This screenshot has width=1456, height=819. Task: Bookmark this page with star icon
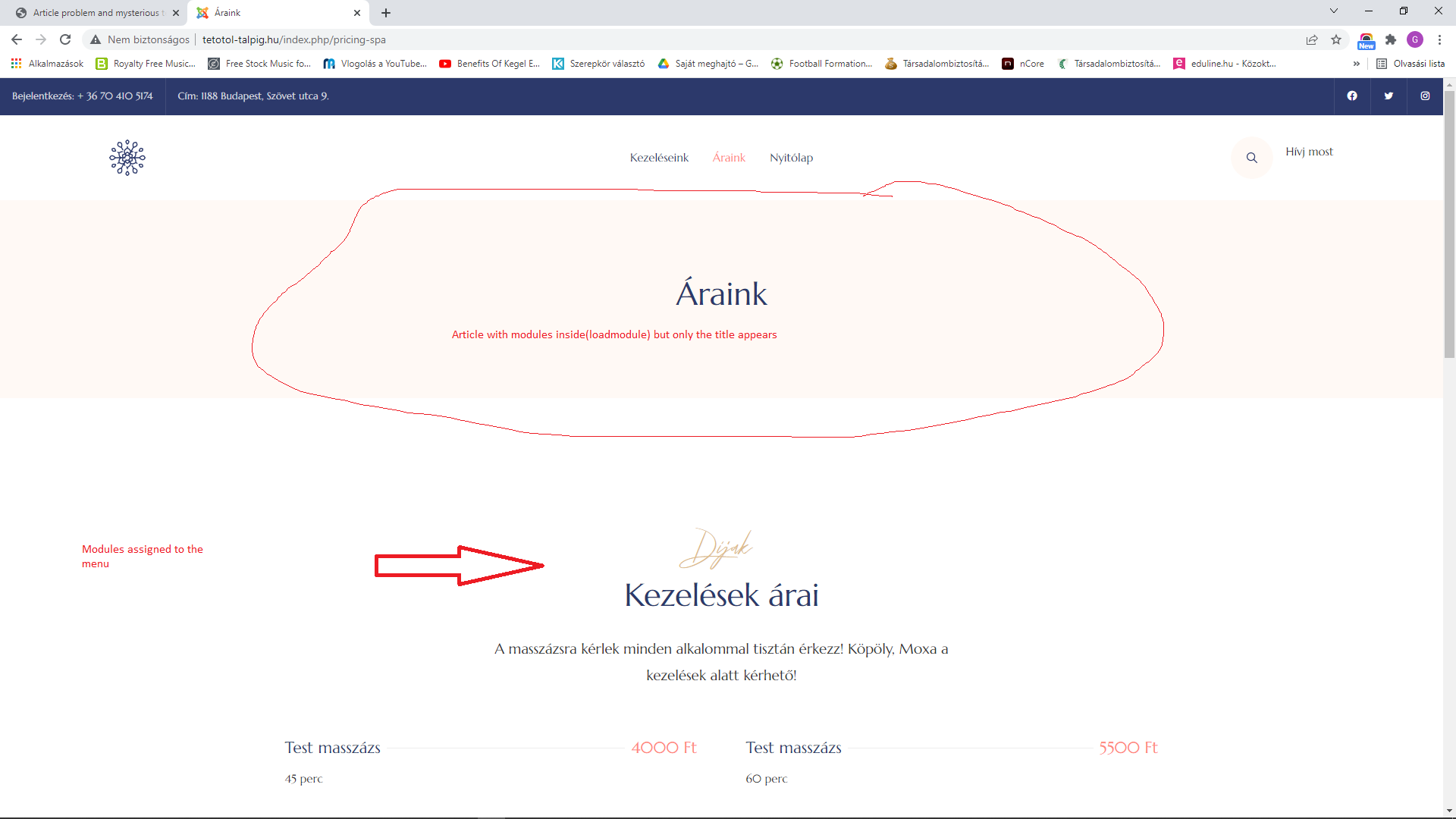(1336, 39)
